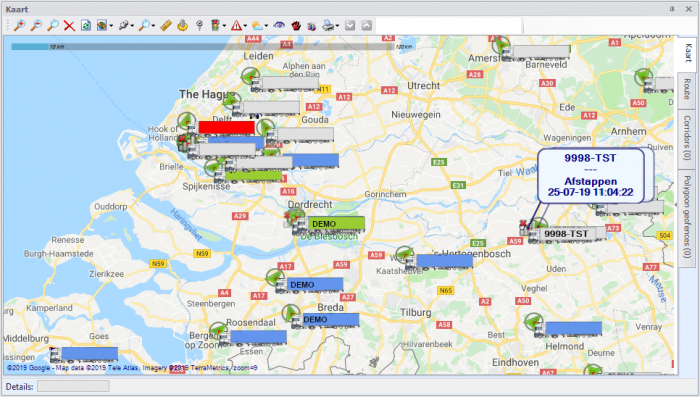Click the pushpin locate icon
The height and width of the screenshot is (397, 700).
click(123, 25)
